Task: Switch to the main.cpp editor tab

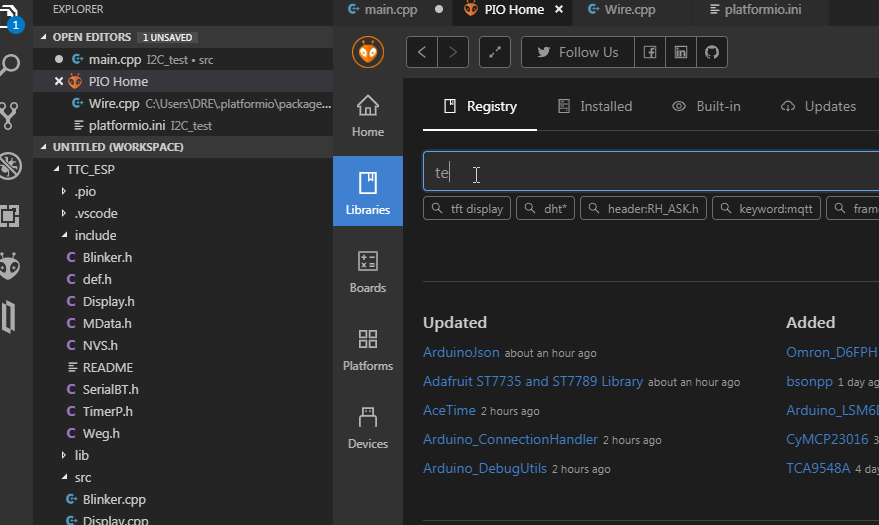Action: pos(391,10)
